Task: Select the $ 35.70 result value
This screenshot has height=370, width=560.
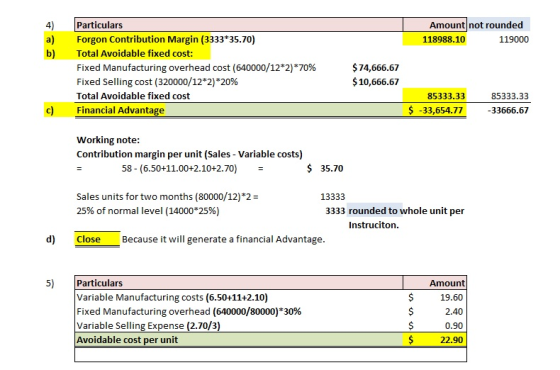Action: click(325, 169)
